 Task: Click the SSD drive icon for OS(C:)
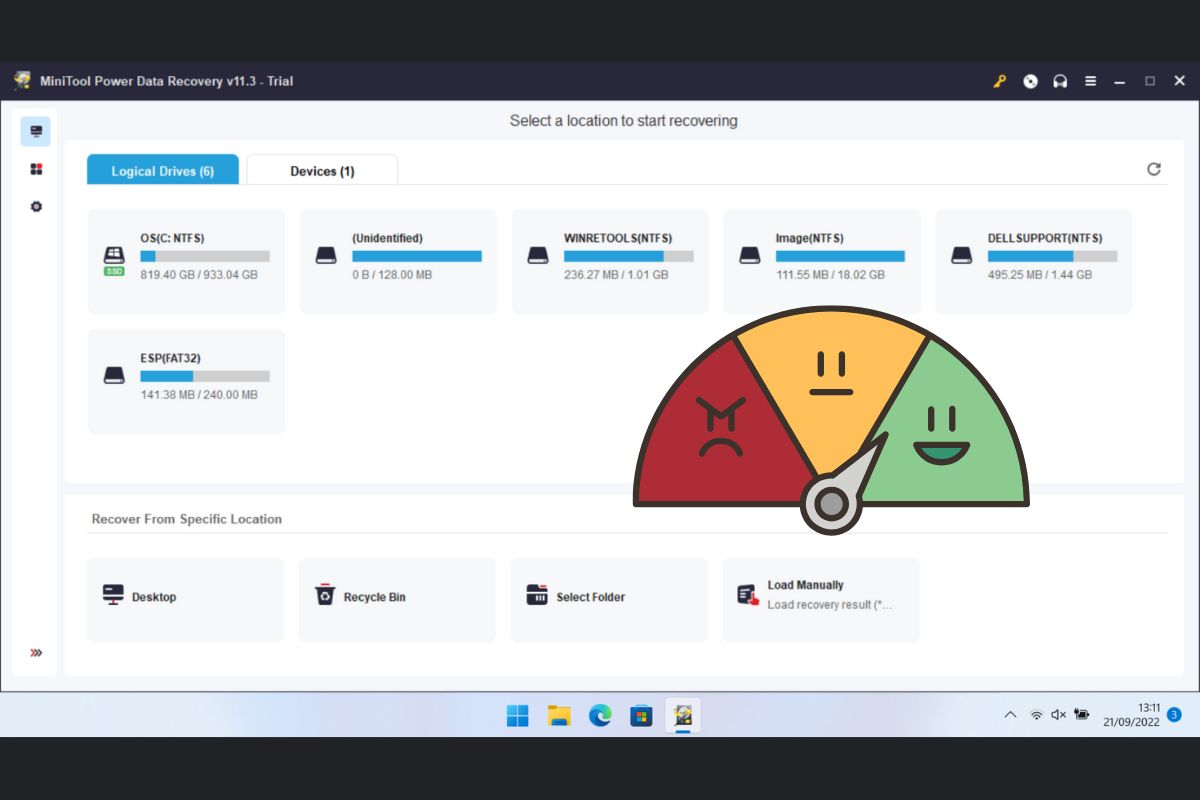click(x=114, y=260)
